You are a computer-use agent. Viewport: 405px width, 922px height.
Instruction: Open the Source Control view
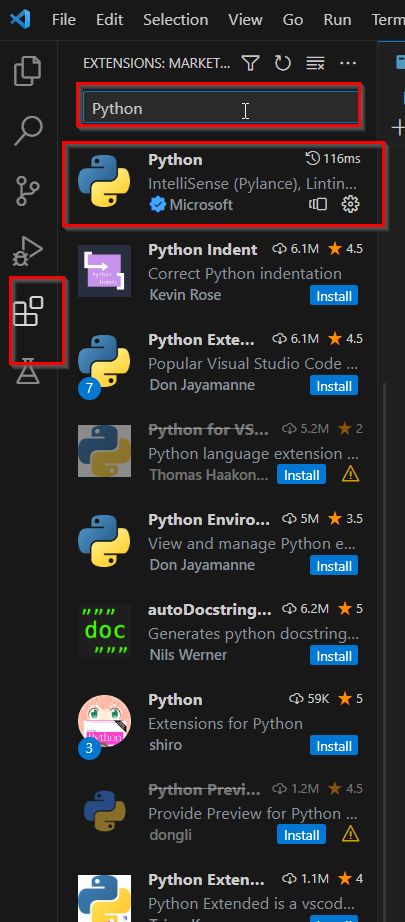28,191
